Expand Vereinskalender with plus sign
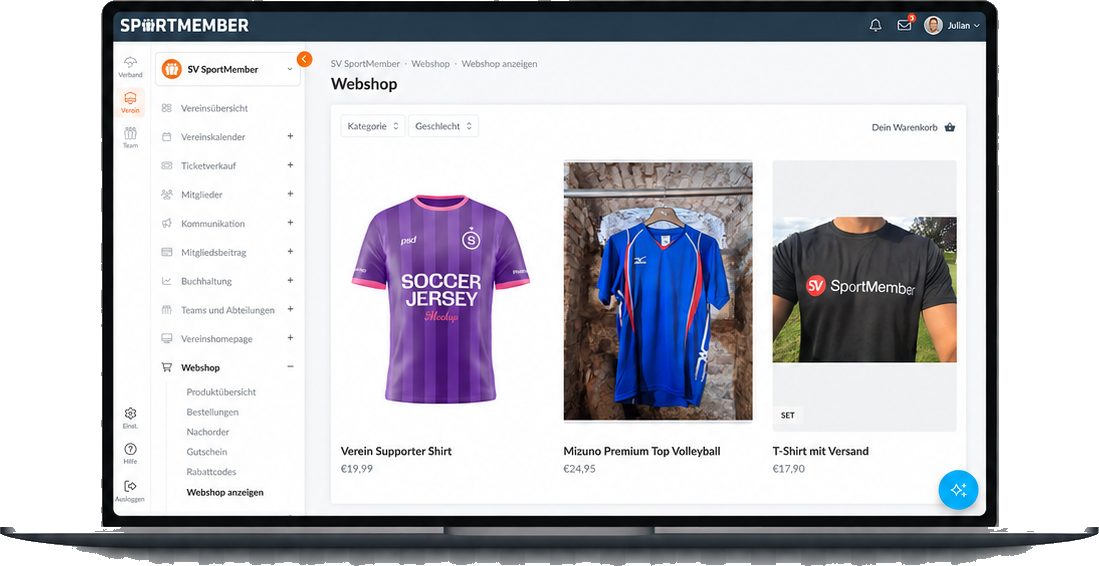Viewport: 1099px width, 566px height. tap(290, 137)
